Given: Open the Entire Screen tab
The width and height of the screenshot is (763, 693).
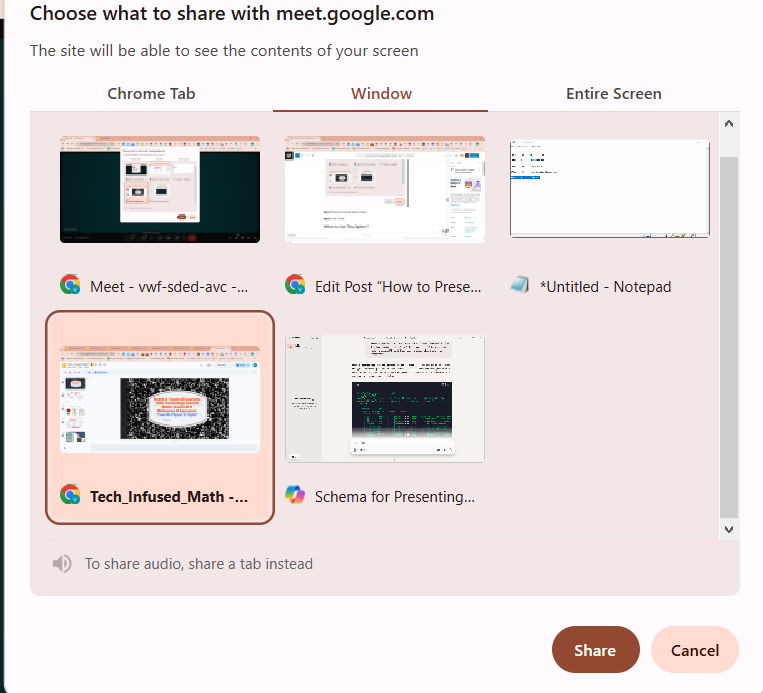Looking at the screenshot, I should coord(613,93).
